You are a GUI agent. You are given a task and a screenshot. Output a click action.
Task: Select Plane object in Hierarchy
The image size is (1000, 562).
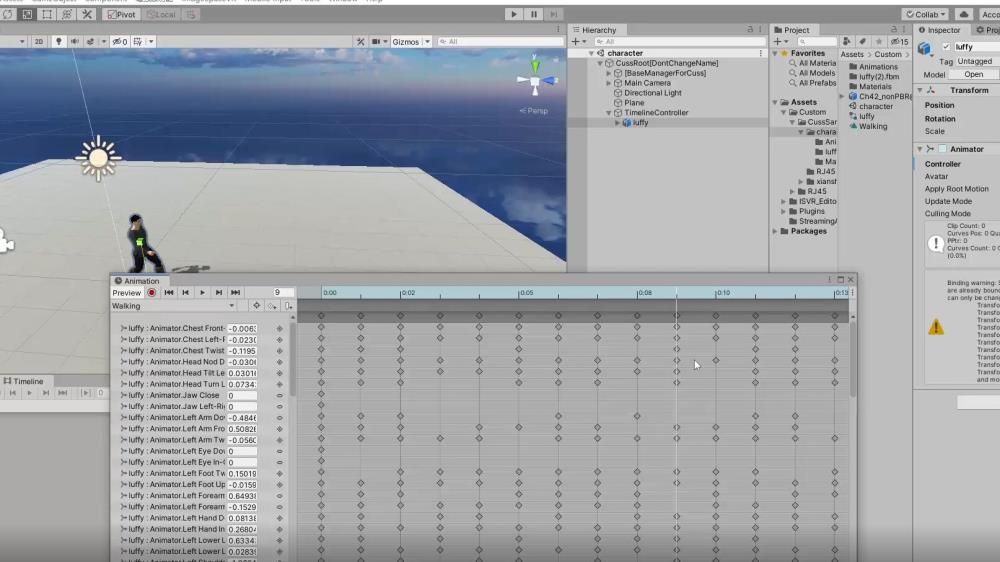634,103
